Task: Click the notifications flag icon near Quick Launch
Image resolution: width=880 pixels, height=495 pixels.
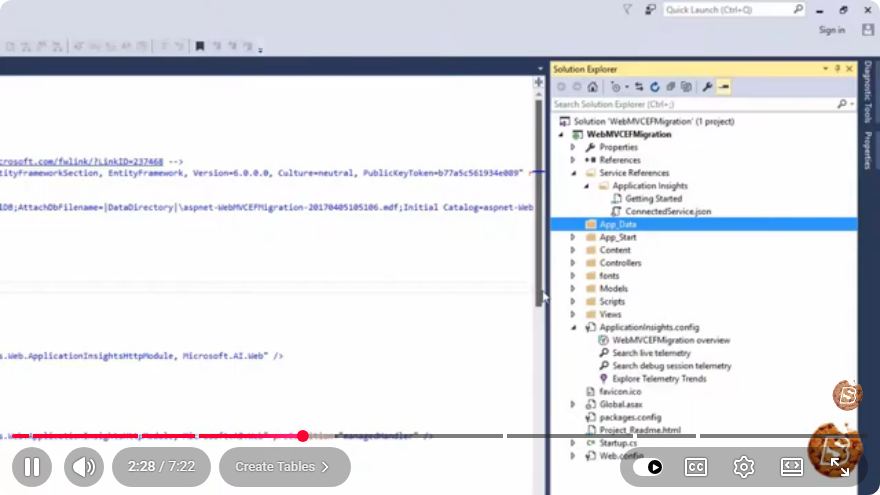Action: pos(627,10)
